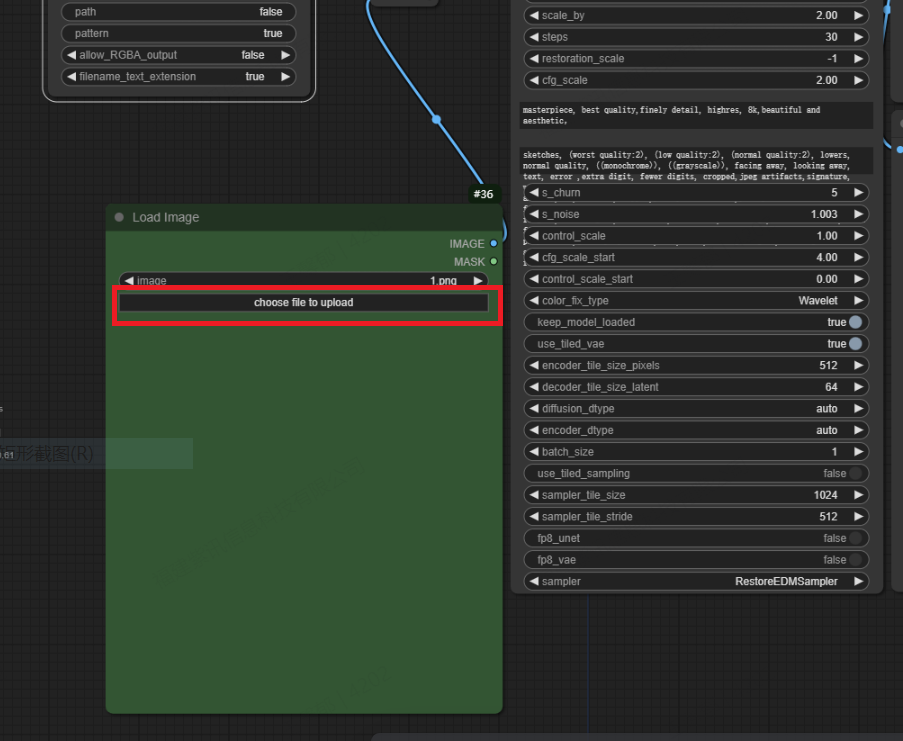903x741 pixels.
Task: Click the IMAGE output port on Load Image
Action: click(x=493, y=243)
